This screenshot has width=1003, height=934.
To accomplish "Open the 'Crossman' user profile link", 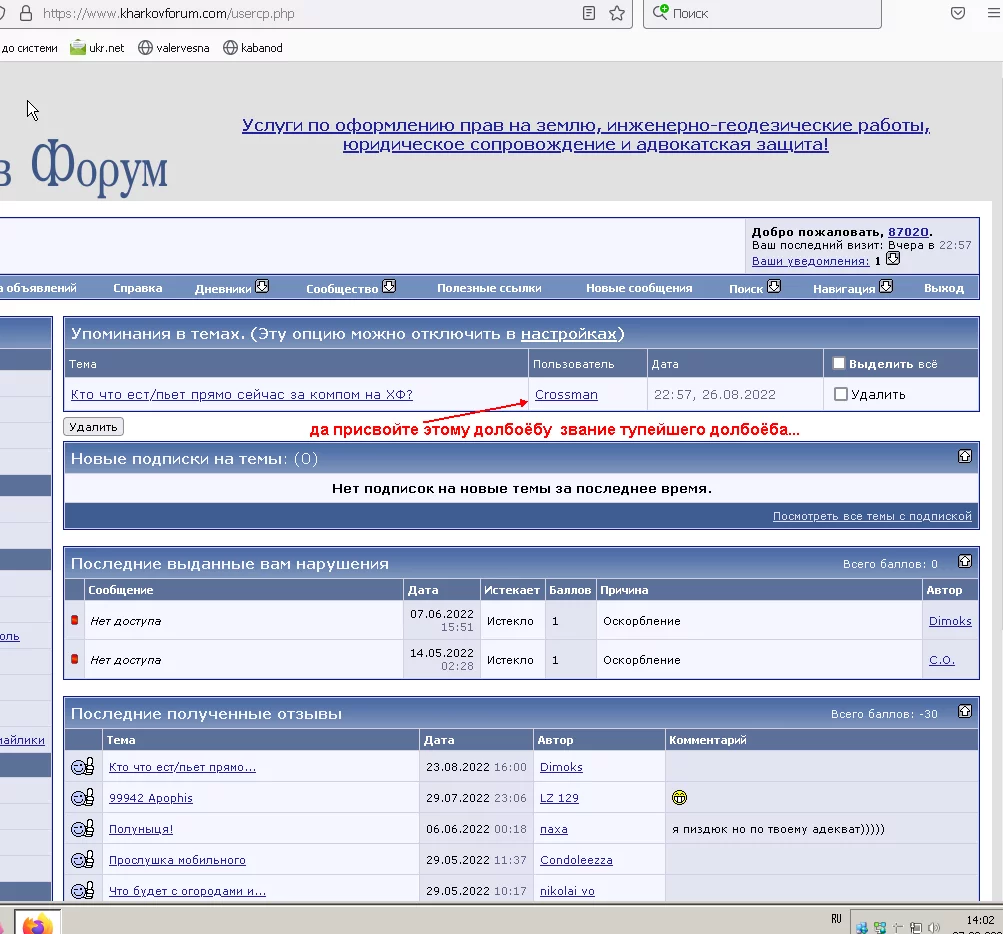I will 566,394.
